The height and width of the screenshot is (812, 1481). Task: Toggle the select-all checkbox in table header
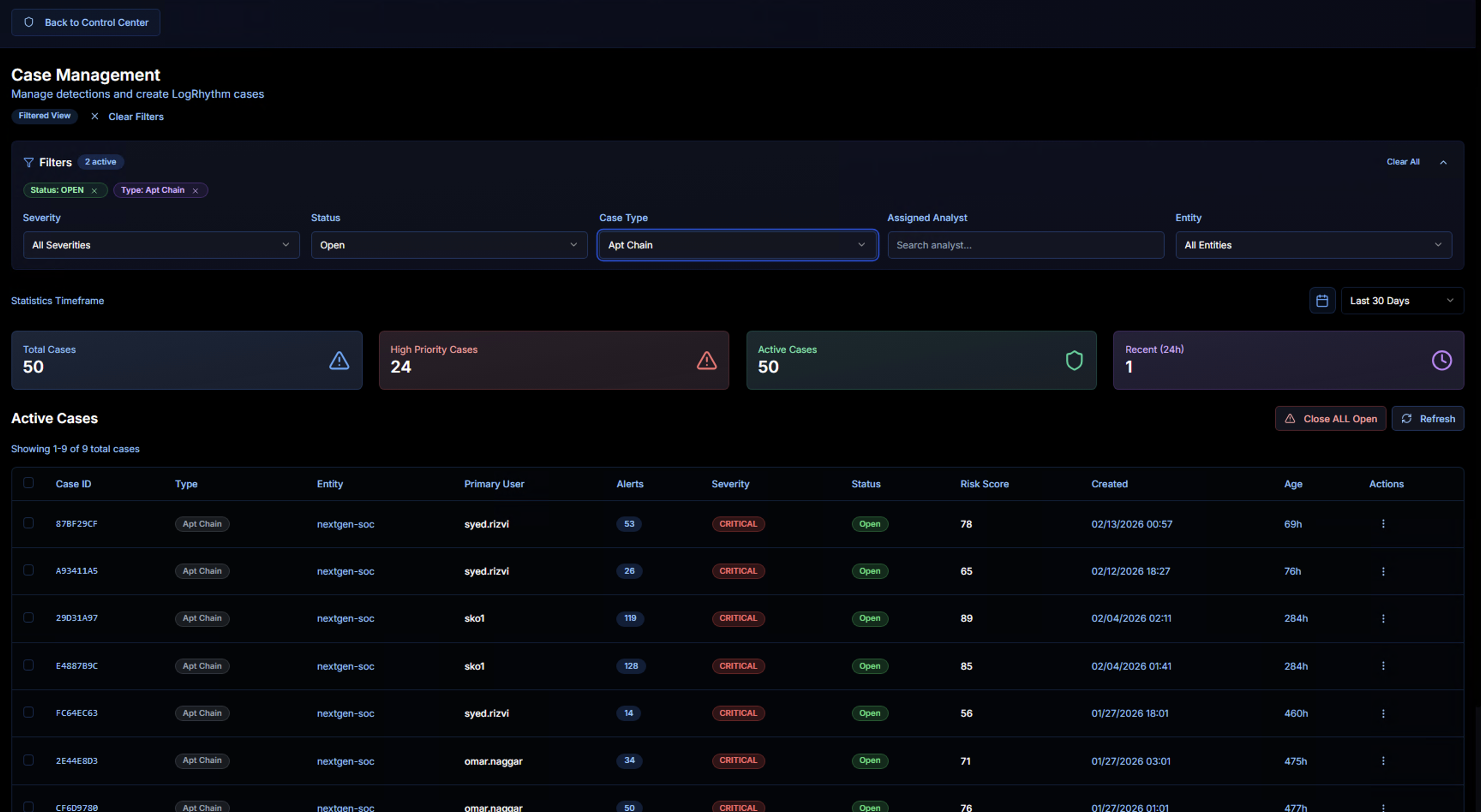(28, 483)
